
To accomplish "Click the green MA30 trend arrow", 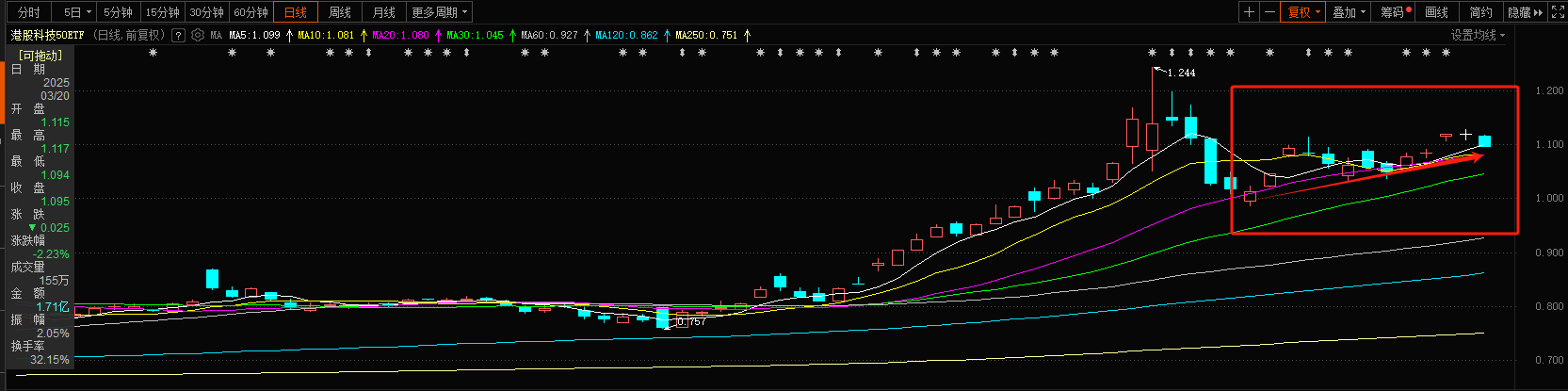I will [512, 35].
